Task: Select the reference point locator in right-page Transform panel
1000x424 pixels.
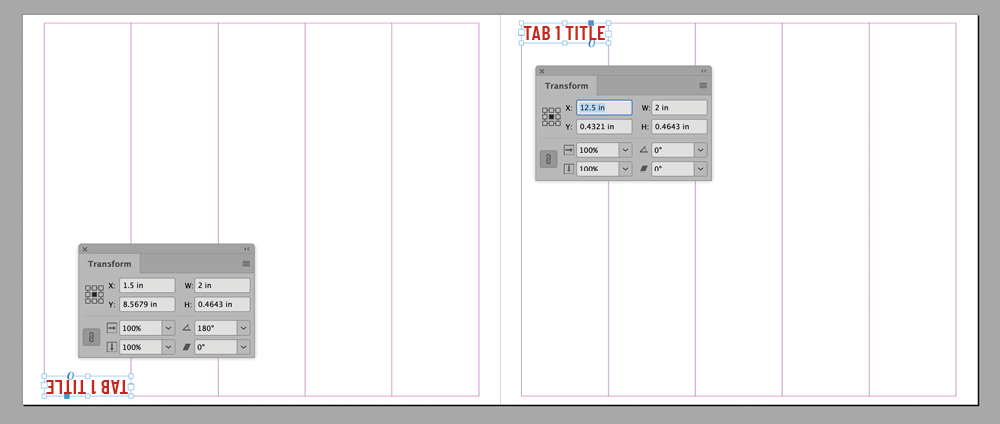Action: (x=552, y=117)
